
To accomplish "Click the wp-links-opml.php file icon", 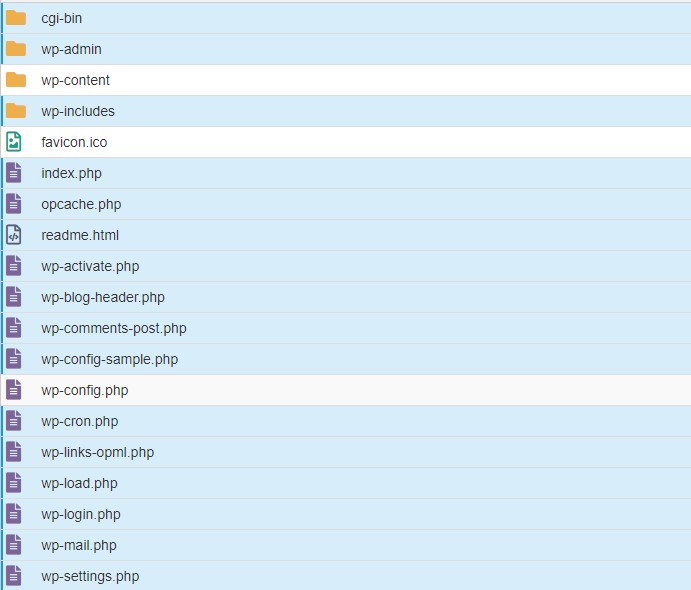I will pyautogui.click(x=14, y=452).
